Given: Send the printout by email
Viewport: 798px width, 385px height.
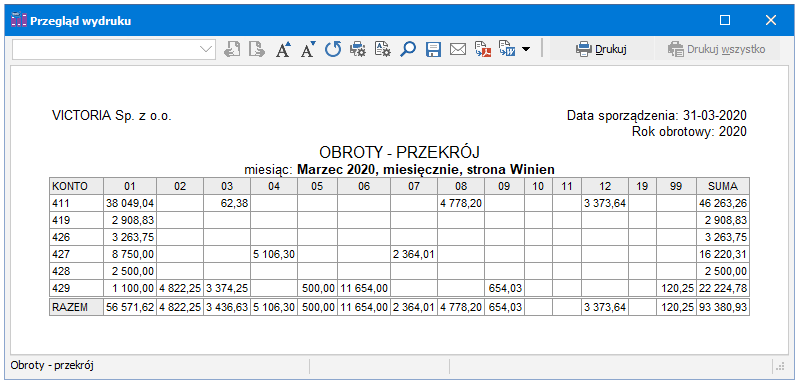Looking at the screenshot, I should (458, 49).
